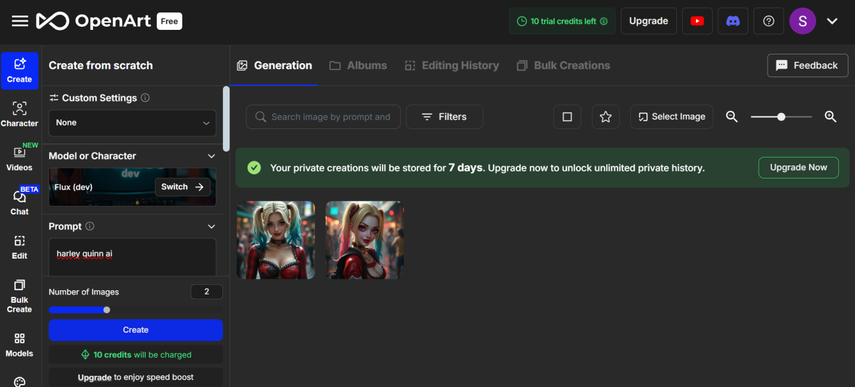Click the prompt text box
This screenshot has width=855, height=387.
tap(133, 257)
